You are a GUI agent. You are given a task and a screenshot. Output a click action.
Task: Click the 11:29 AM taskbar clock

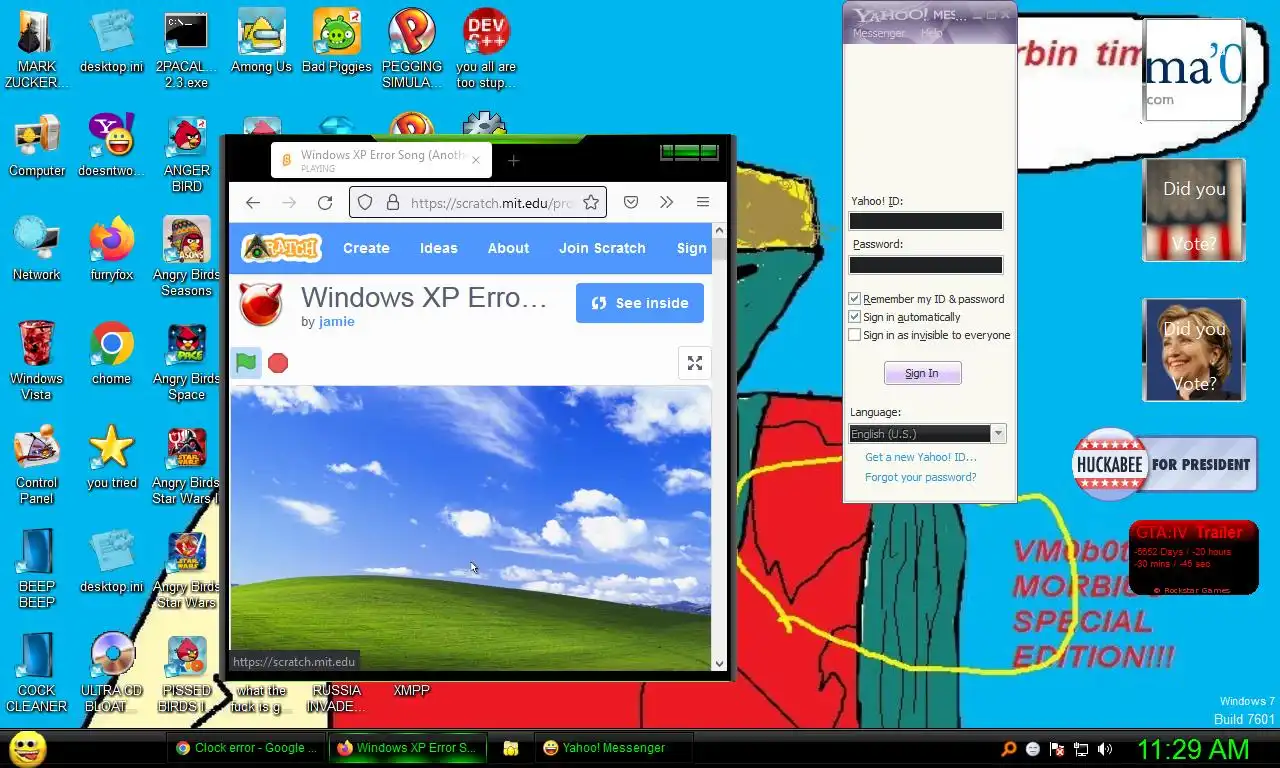point(1193,749)
